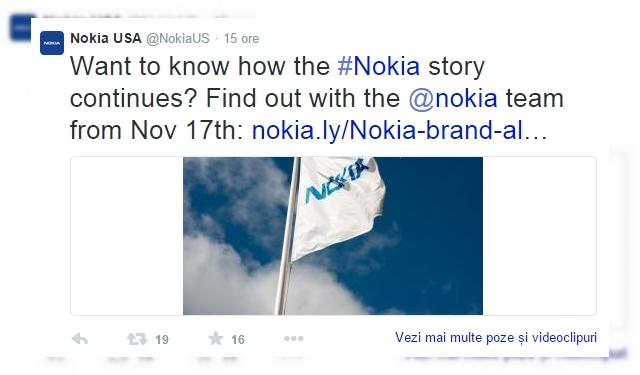Click the Nokia USA profile avatar
Screen dimensions: 640x375
pyautogui.click(x=52, y=43)
